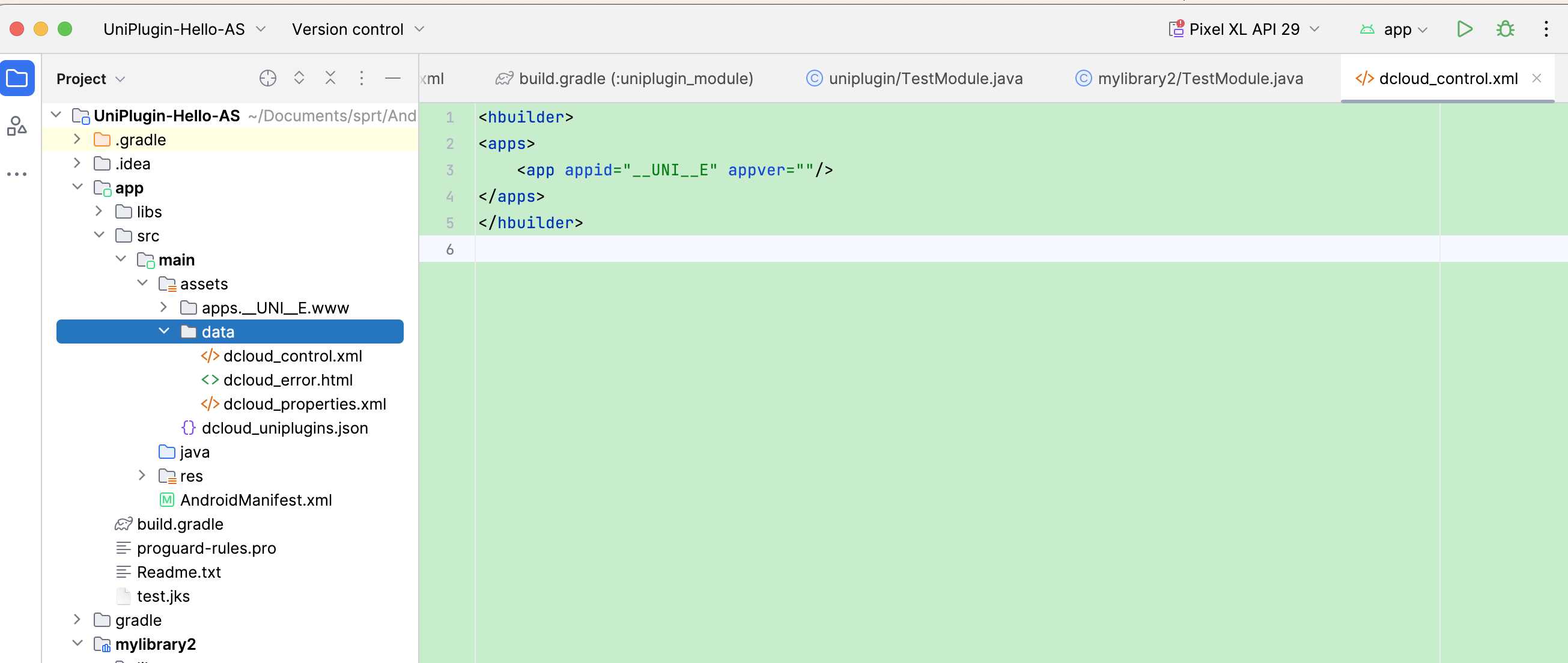1568x663 pixels.
Task: Collapse the data folder in the tree
Action: (x=164, y=331)
